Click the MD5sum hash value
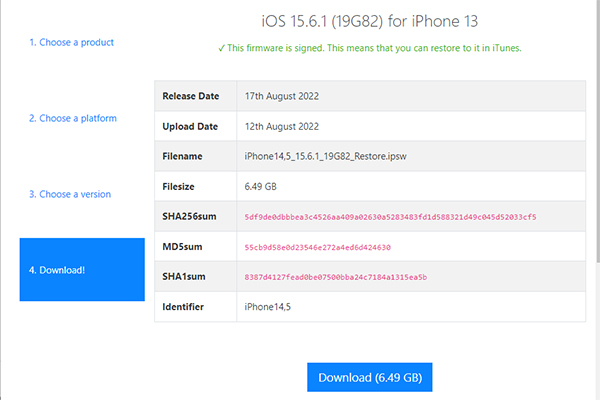 (x=318, y=247)
